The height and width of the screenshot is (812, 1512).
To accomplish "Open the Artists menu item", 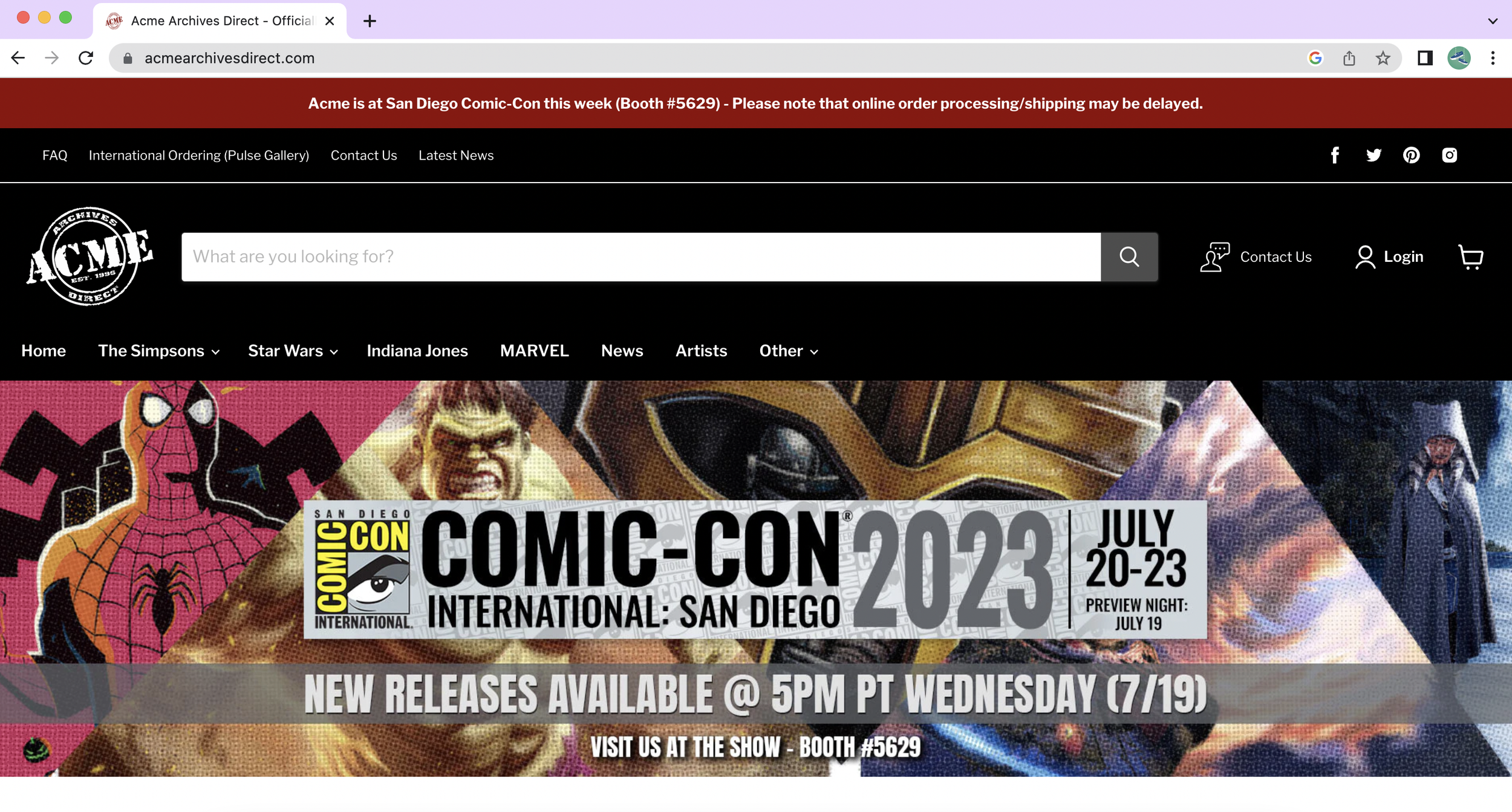I will [701, 351].
